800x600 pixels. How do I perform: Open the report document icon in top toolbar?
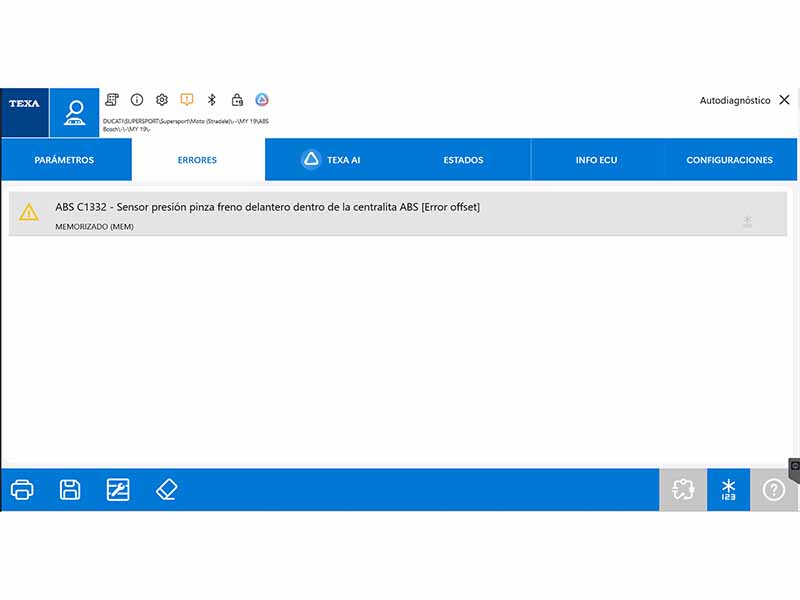(x=112, y=99)
